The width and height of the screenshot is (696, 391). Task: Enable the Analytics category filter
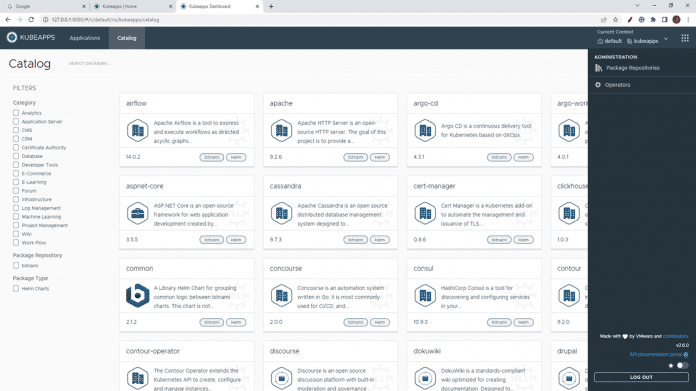[x=16, y=113]
